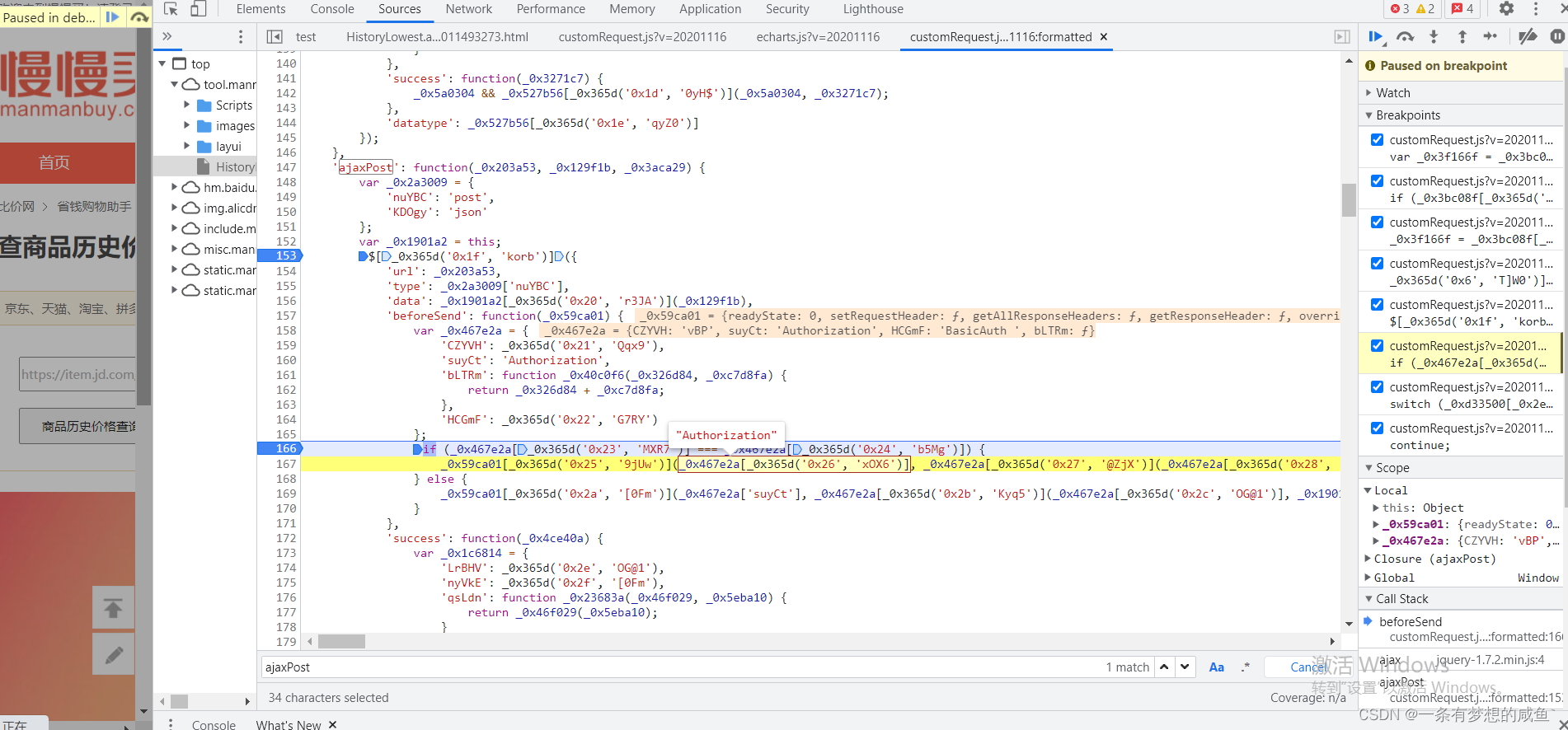Expand hm.baidu domain node
The height and width of the screenshot is (730, 1568).
[175, 187]
